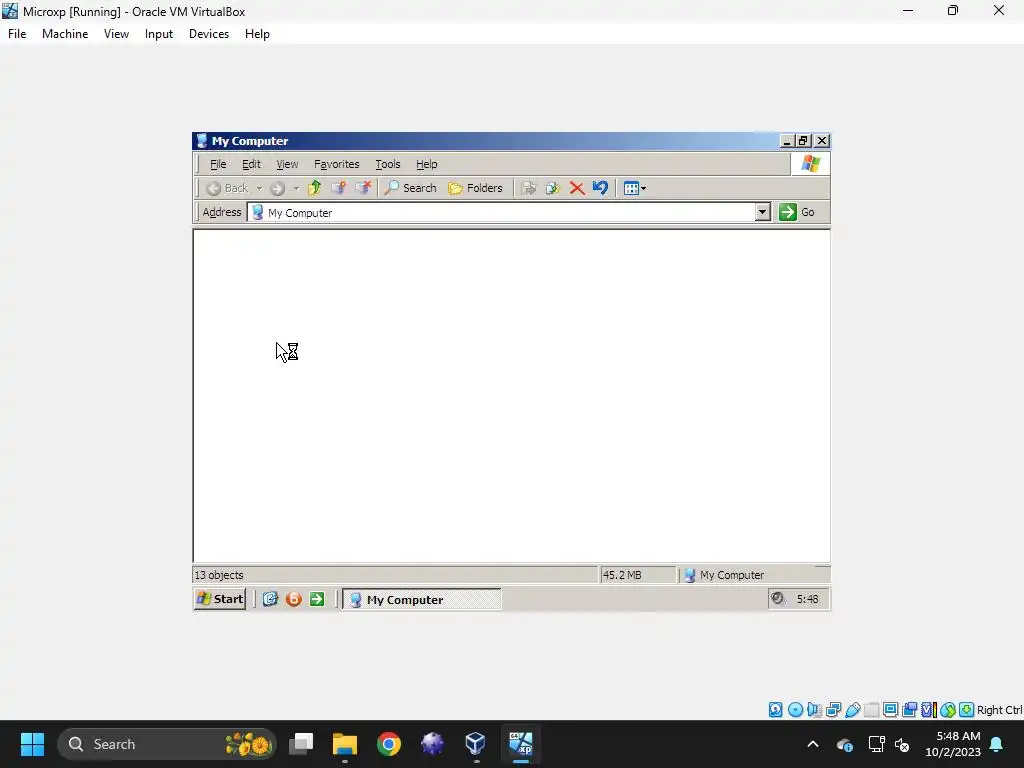Viewport: 1024px width, 768px height.
Task: Click the Disconnect Network Drive toolbar icon
Action: pyautogui.click(x=362, y=188)
